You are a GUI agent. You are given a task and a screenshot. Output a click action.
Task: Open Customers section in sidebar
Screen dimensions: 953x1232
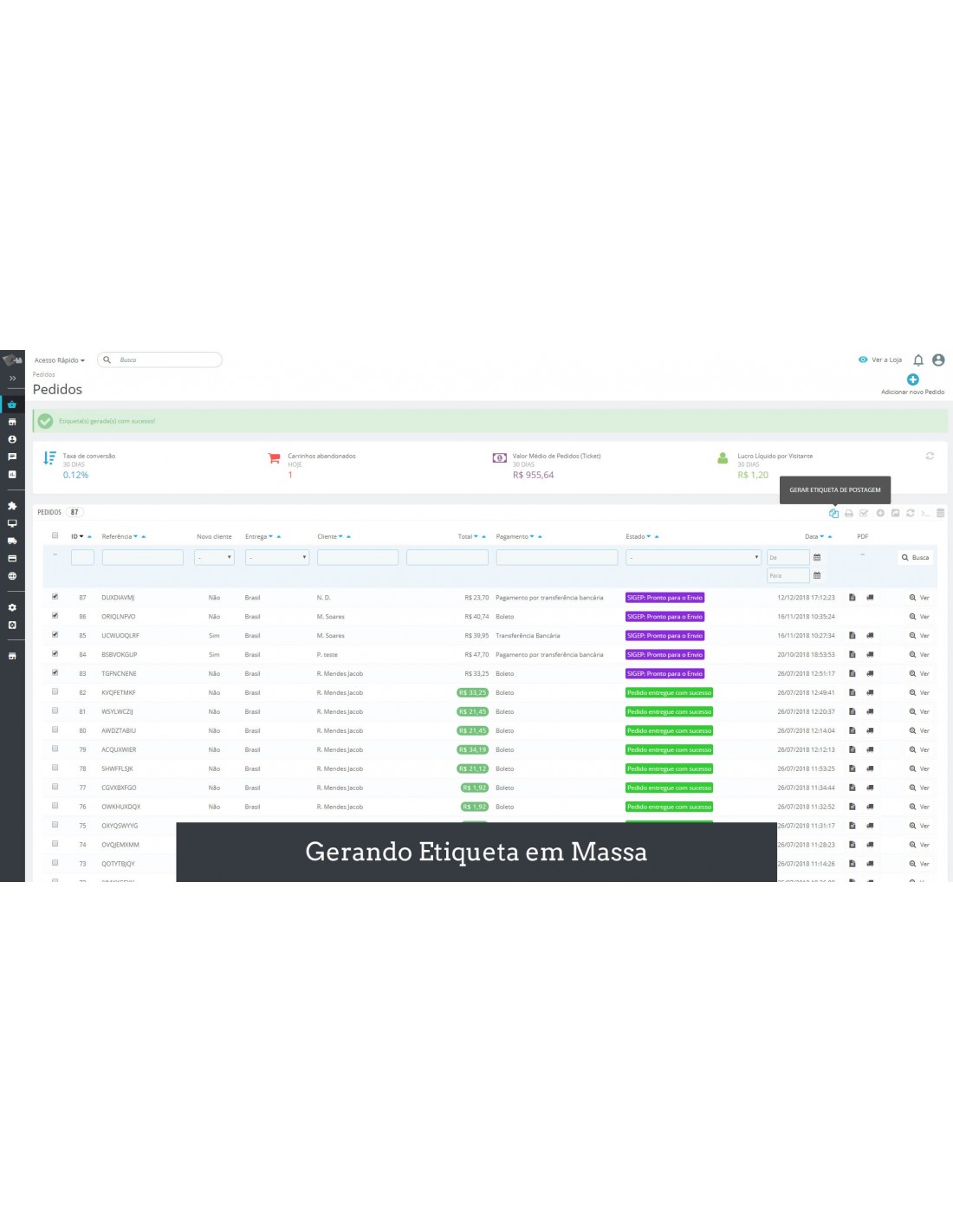(12, 439)
